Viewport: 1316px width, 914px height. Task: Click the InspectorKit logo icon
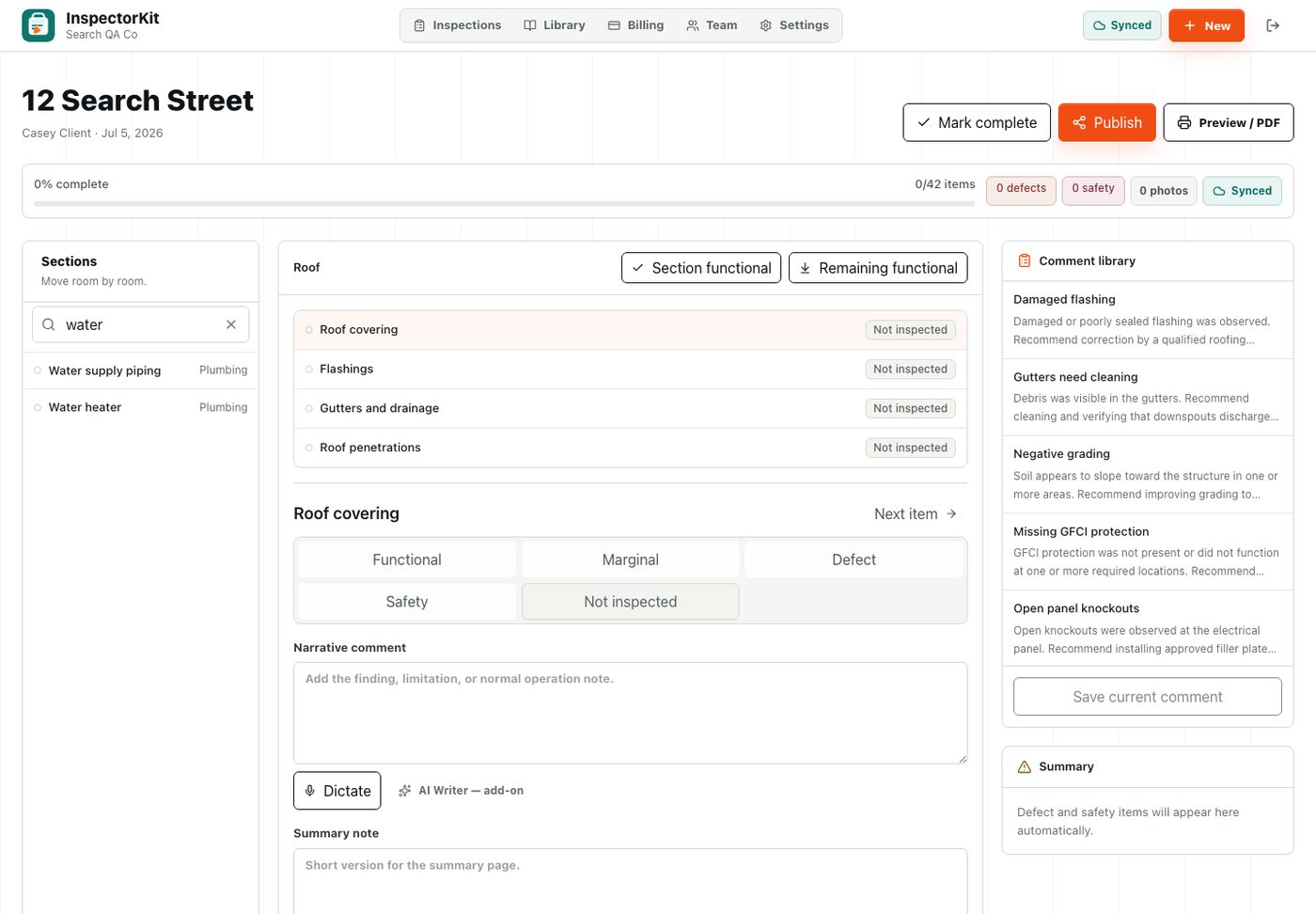[x=39, y=25]
